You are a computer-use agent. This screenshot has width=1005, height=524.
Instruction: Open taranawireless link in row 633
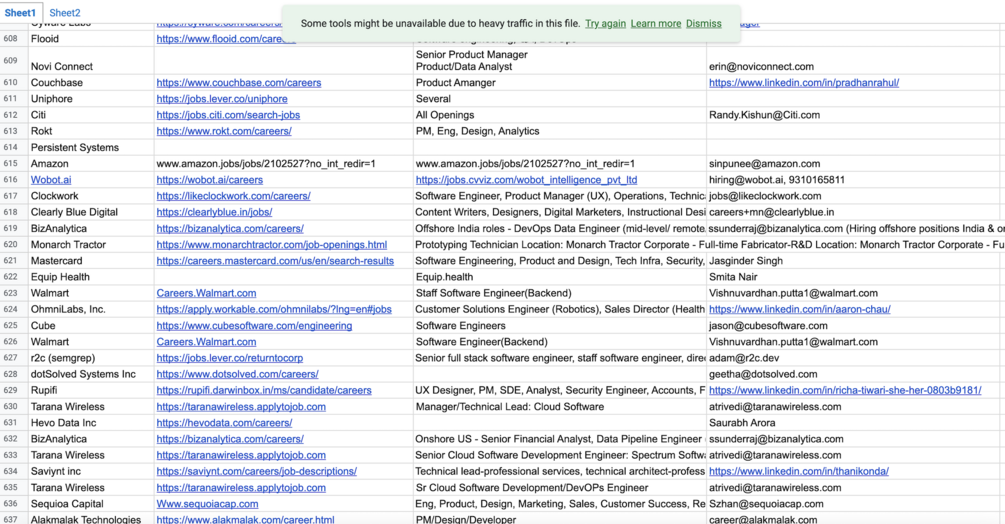(241, 455)
